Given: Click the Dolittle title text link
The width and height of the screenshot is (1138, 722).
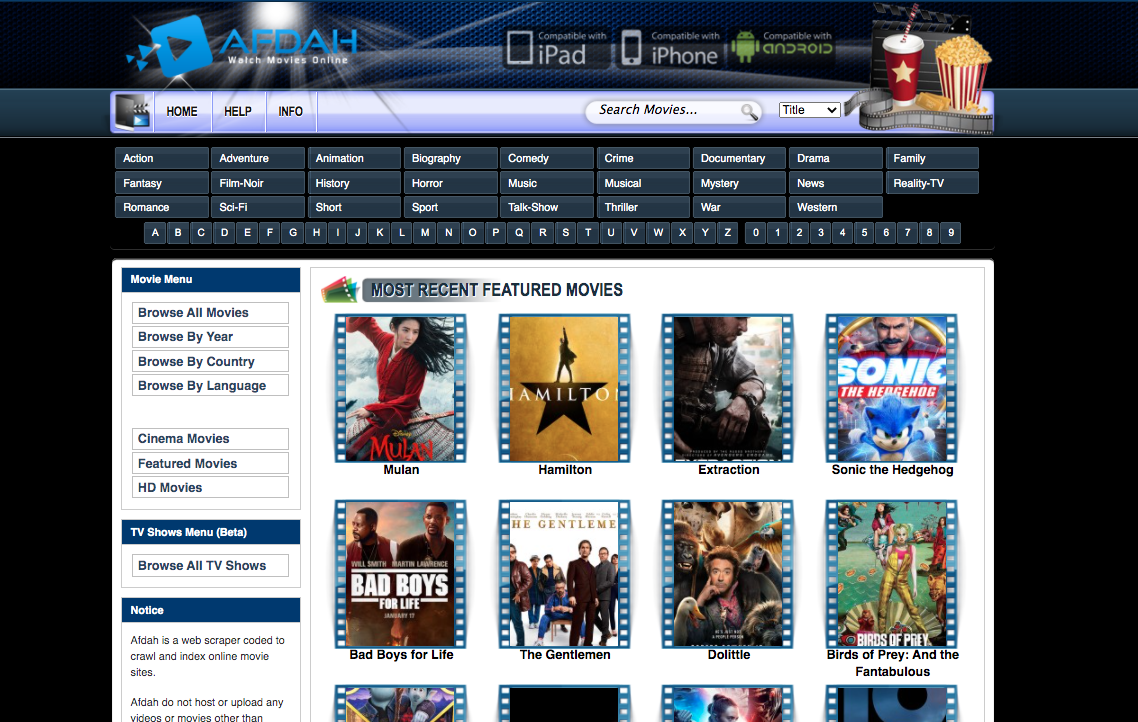Looking at the screenshot, I should click(729, 655).
